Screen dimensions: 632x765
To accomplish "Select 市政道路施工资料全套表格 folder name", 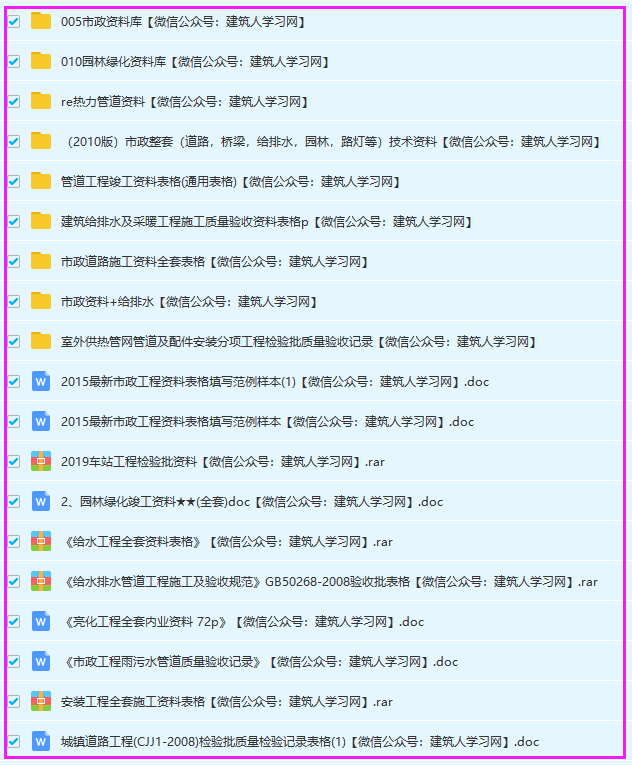I will pos(214,262).
